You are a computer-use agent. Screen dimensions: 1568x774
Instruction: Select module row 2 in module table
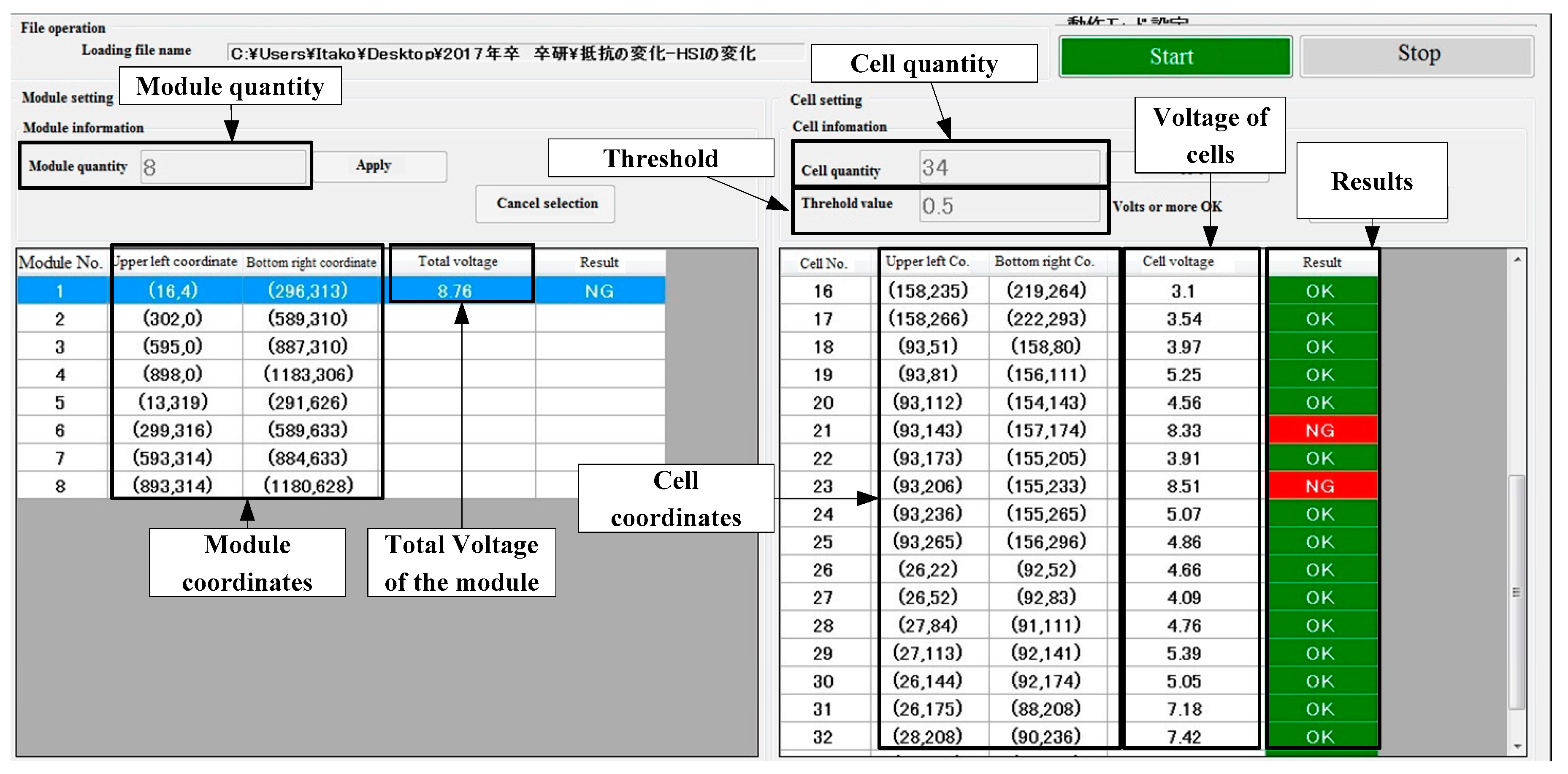click(x=60, y=318)
